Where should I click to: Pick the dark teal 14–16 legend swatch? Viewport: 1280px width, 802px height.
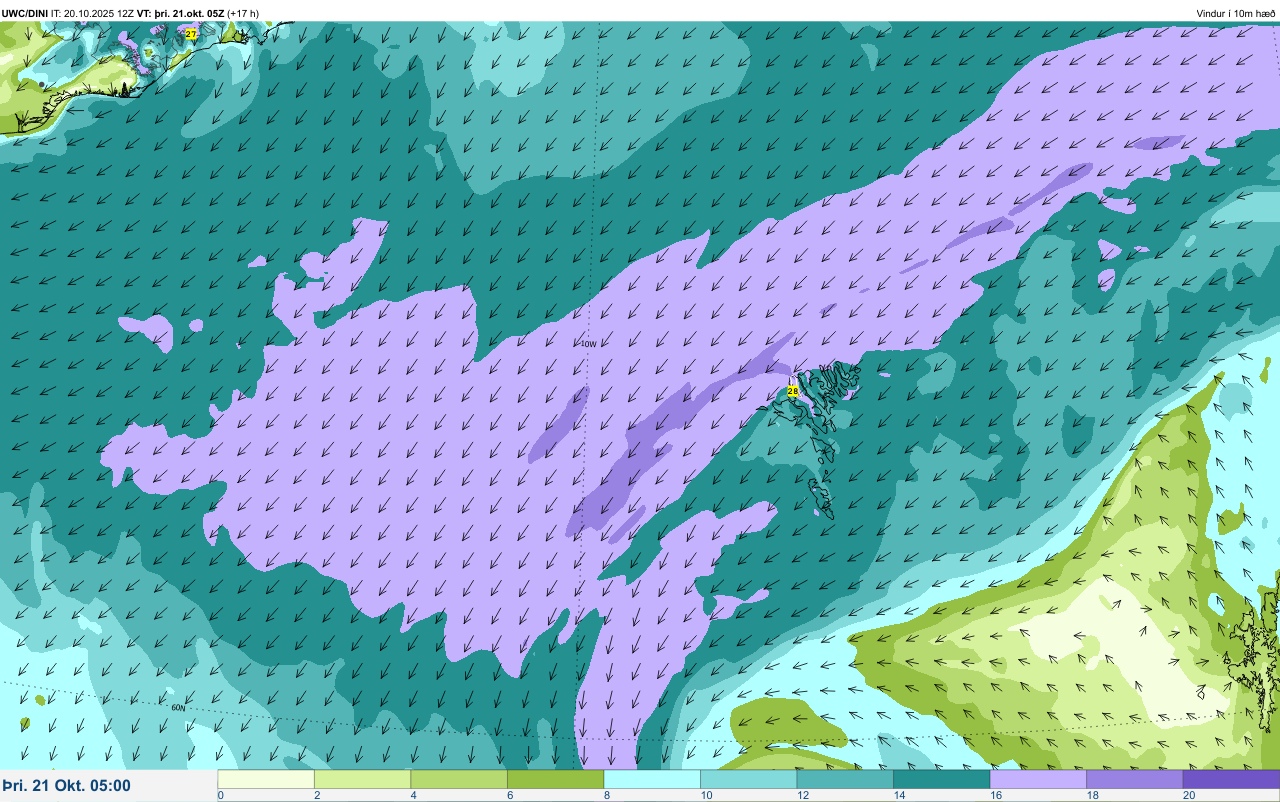[942, 779]
